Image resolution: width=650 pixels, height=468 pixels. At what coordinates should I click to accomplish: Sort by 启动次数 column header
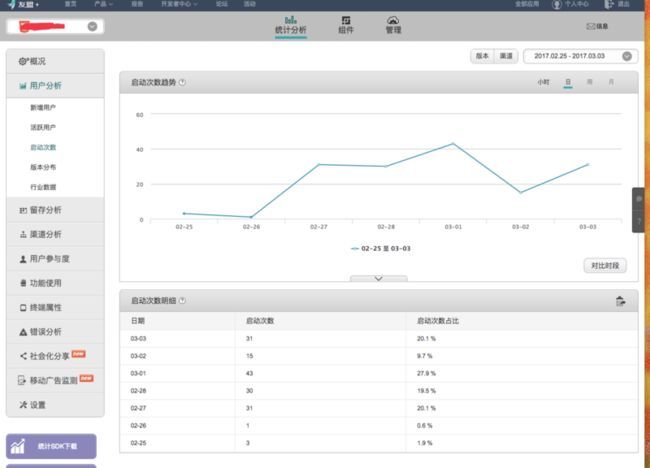coord(260,321)
